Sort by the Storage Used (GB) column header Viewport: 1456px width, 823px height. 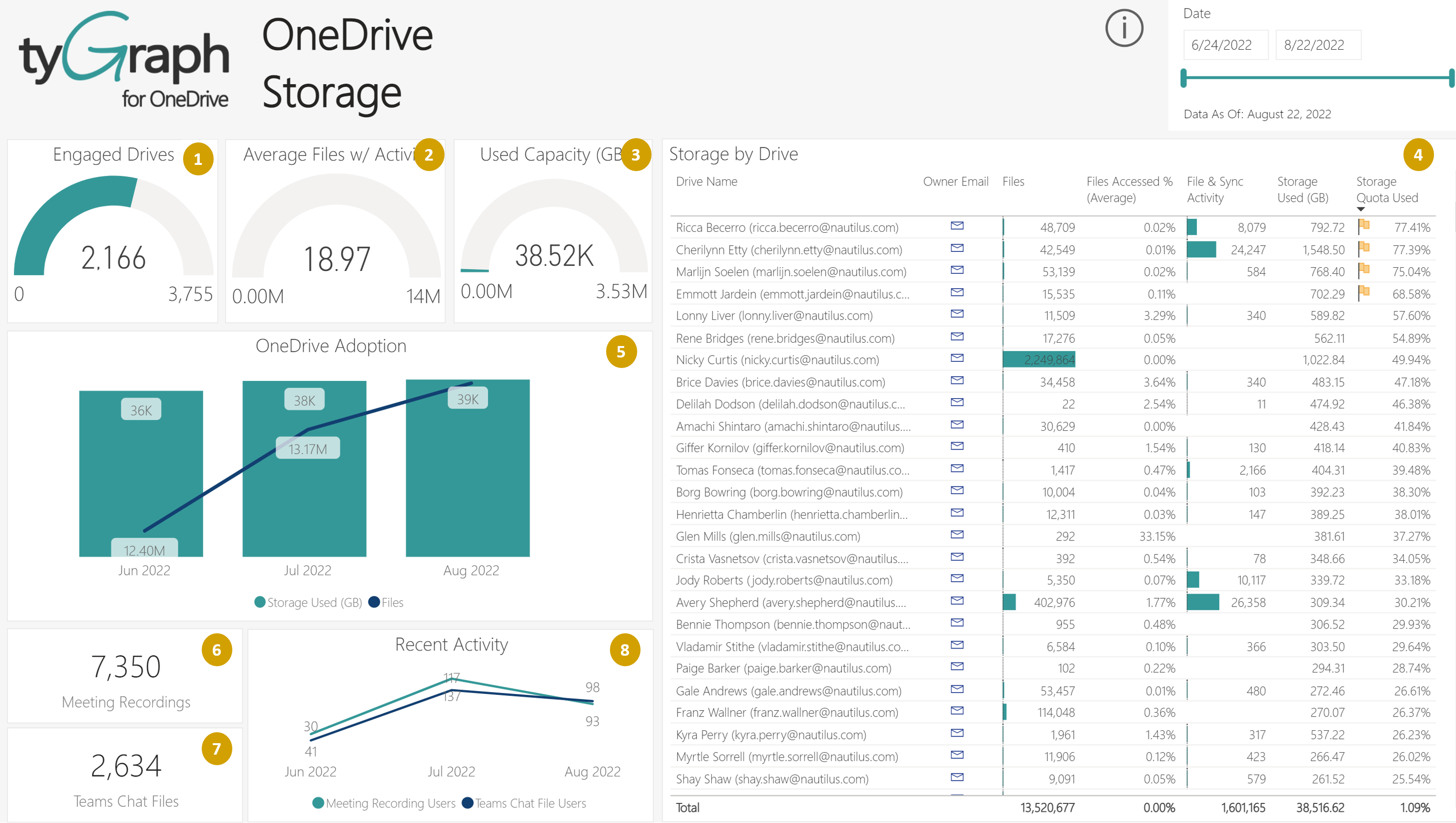[x=1302, y=189]
